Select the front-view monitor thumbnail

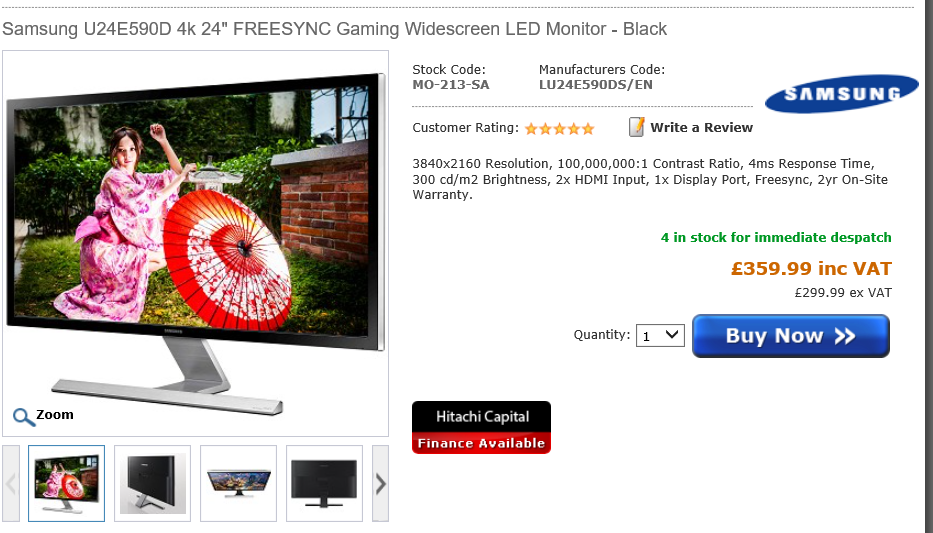click(x=67, y=484)
